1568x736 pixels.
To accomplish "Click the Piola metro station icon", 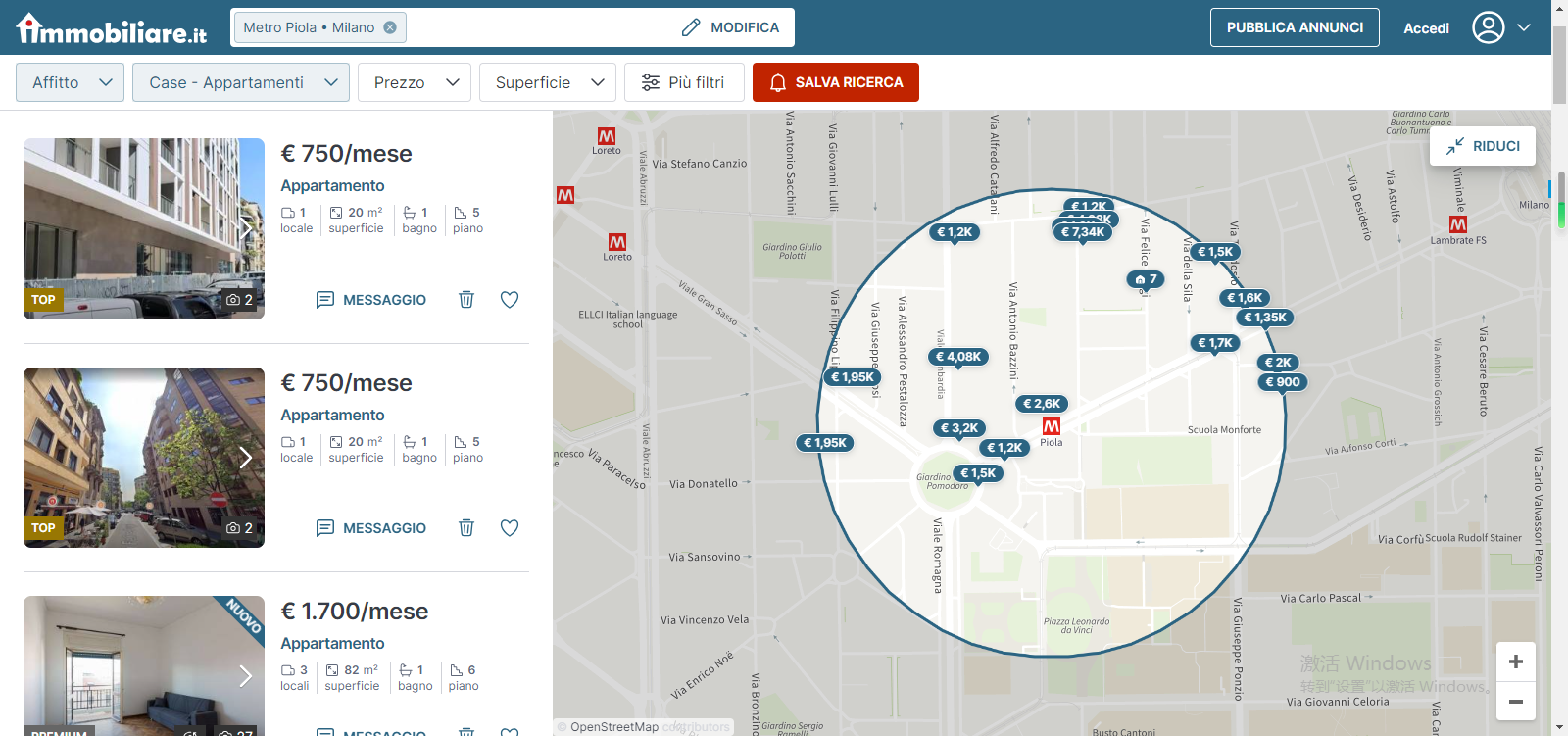I will (1052, 426).
